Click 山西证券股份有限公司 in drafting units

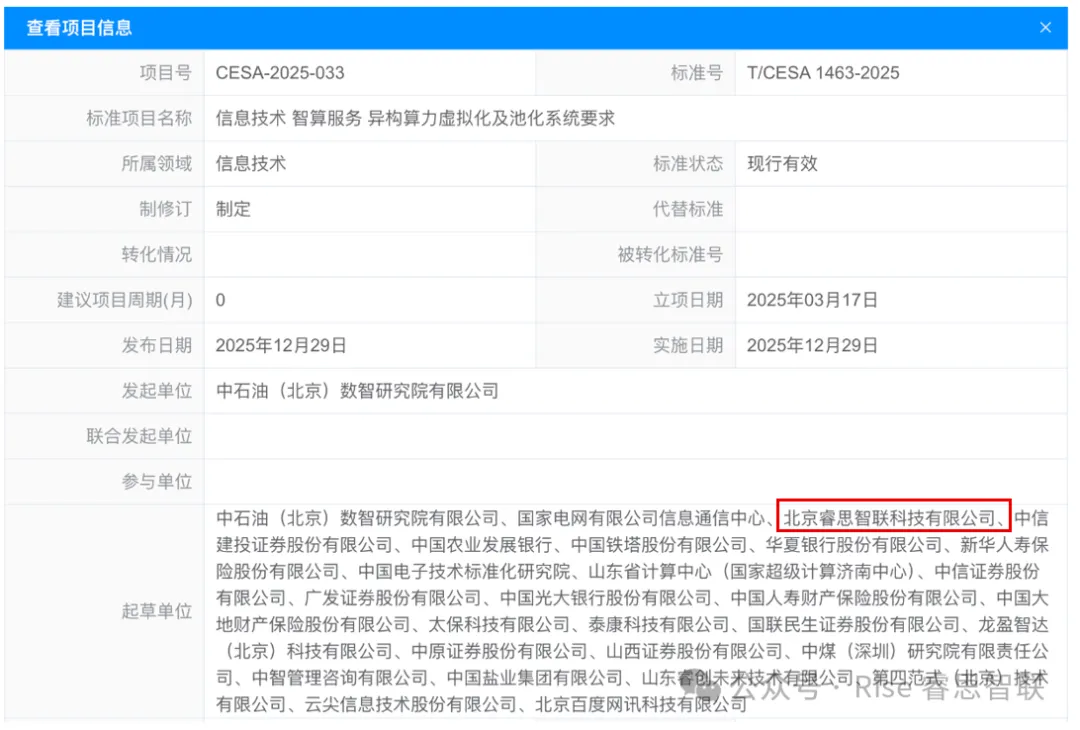pos(694,651)
